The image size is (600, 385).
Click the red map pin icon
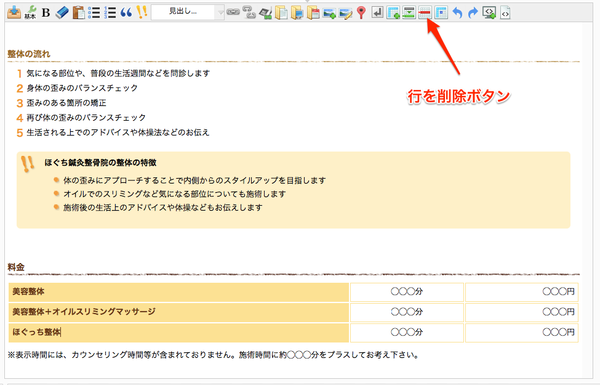pyautogui.click(x=361, y=13)
